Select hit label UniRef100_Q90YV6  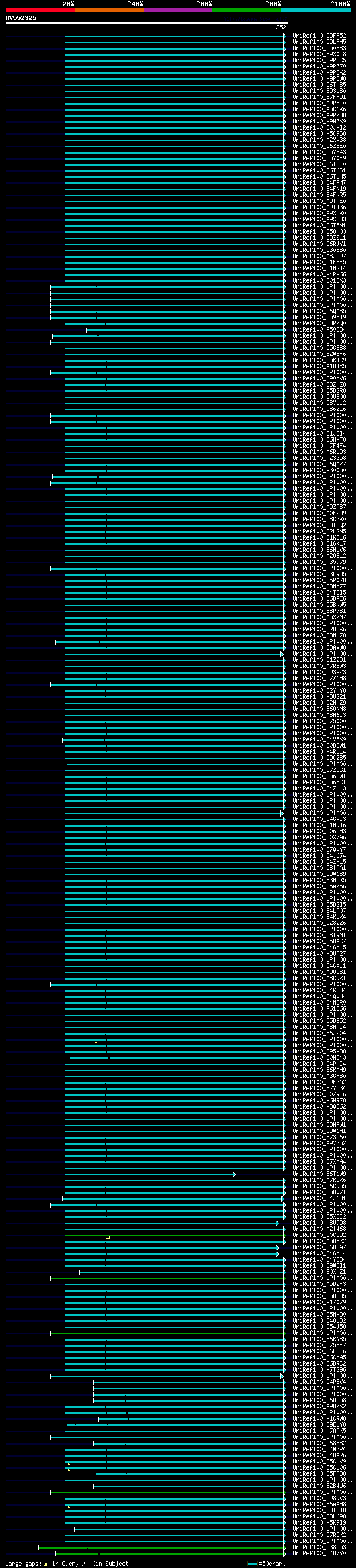[319, 379]
